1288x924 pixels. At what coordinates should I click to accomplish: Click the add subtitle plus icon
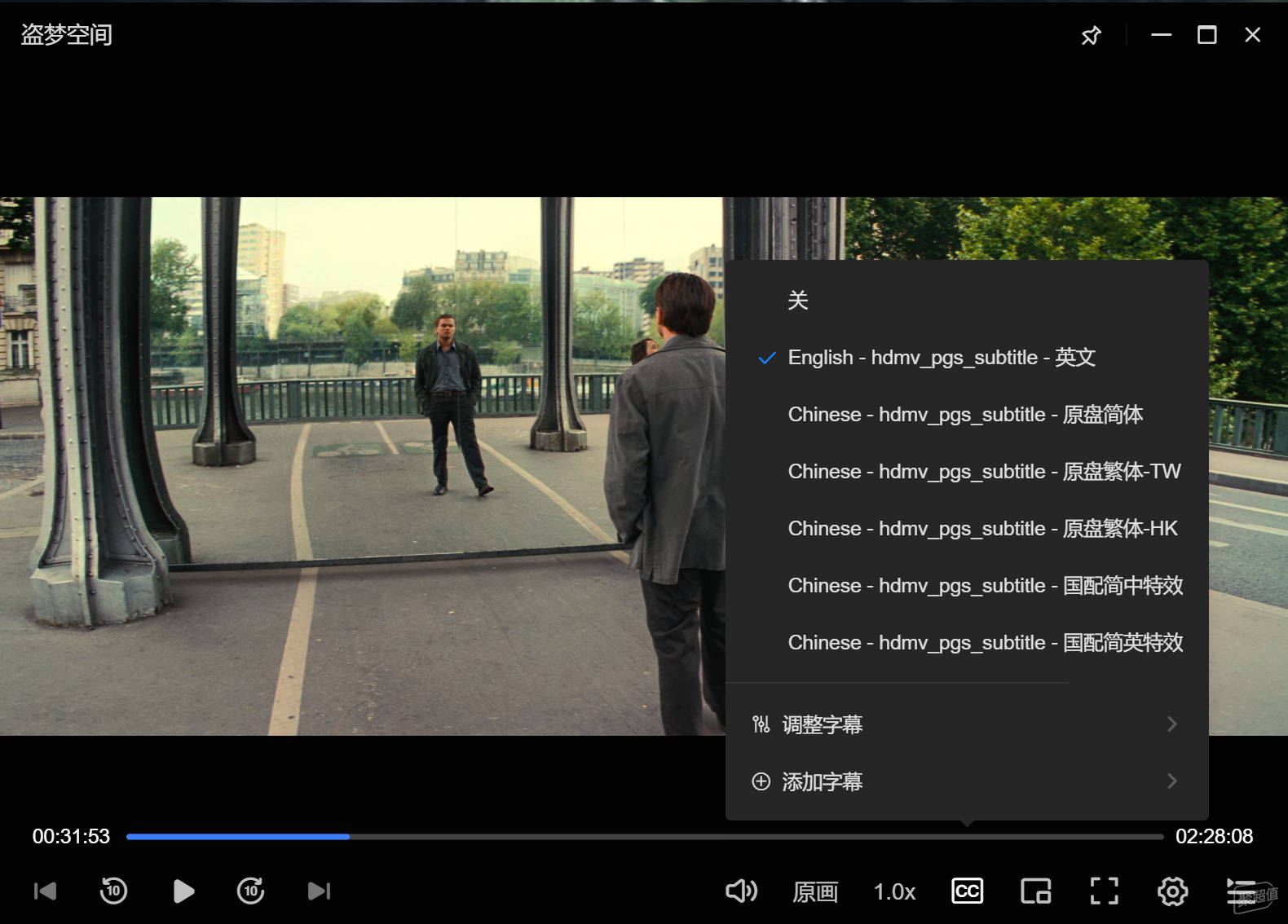761,781
